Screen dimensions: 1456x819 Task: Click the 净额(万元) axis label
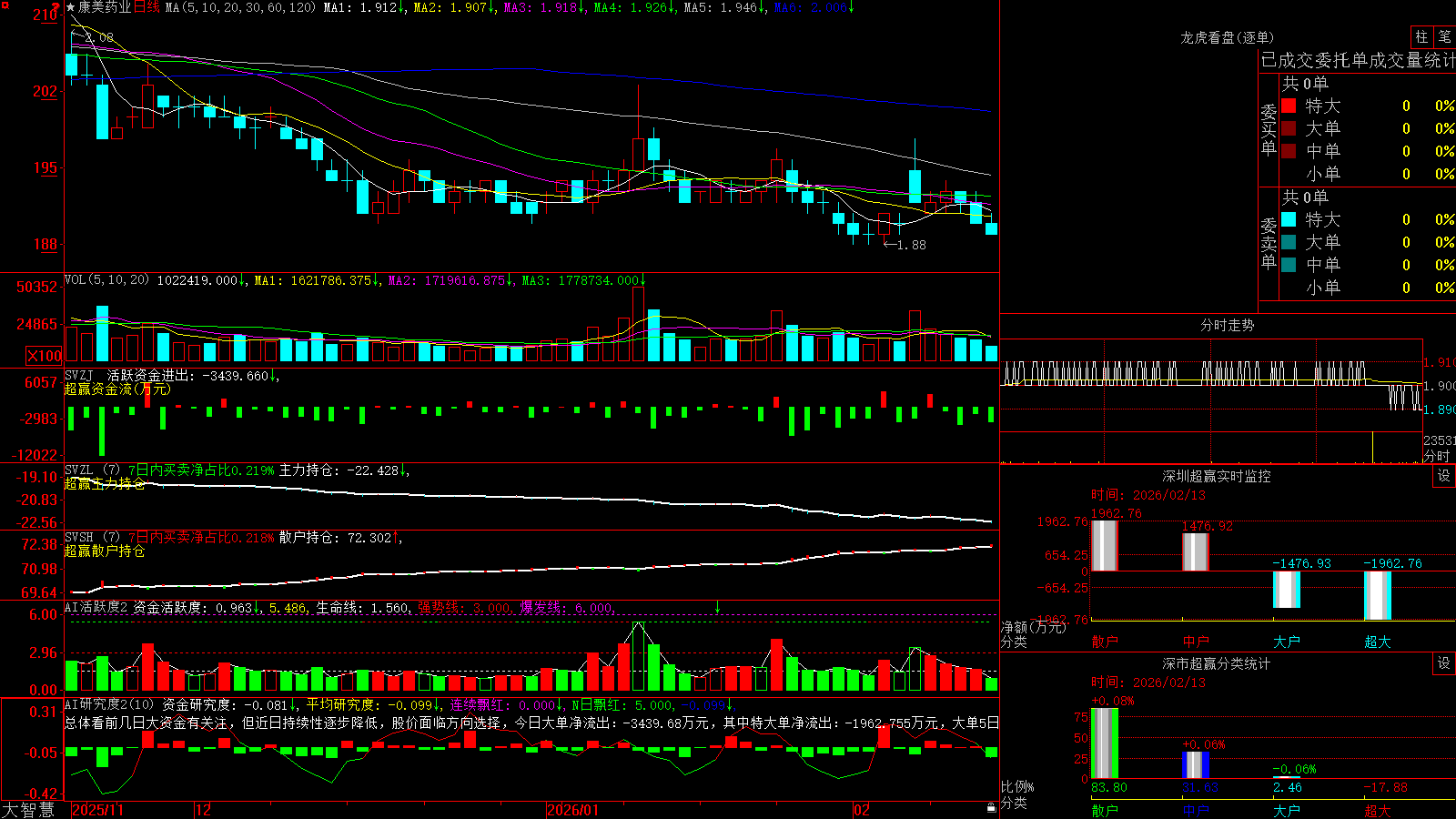tap(1033, 627)
